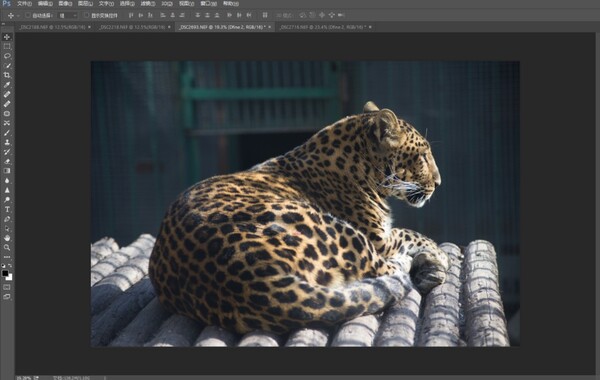Select the Dodge tool
The image size is (600, 380).
click(x=7, y=200)
